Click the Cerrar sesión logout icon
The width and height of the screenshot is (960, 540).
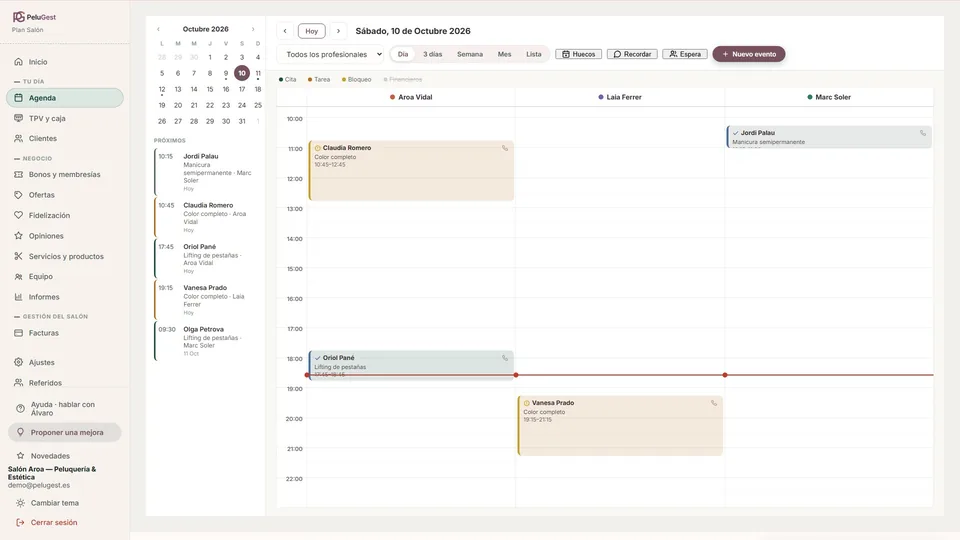coord(20,522)
